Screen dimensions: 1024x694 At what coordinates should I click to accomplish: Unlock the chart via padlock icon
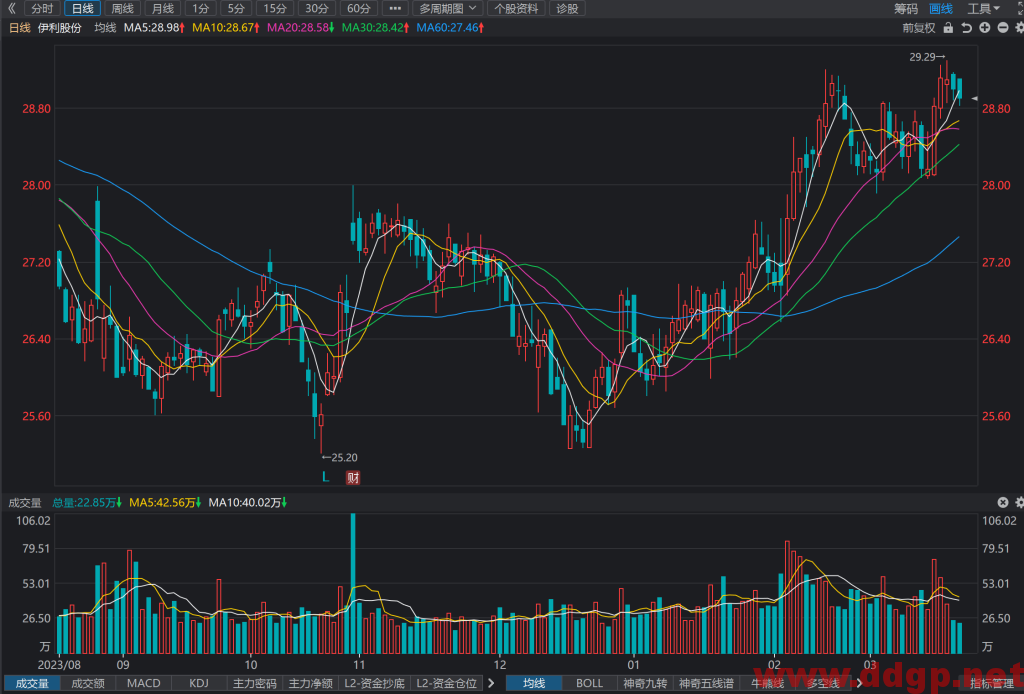tap(948, 27)
